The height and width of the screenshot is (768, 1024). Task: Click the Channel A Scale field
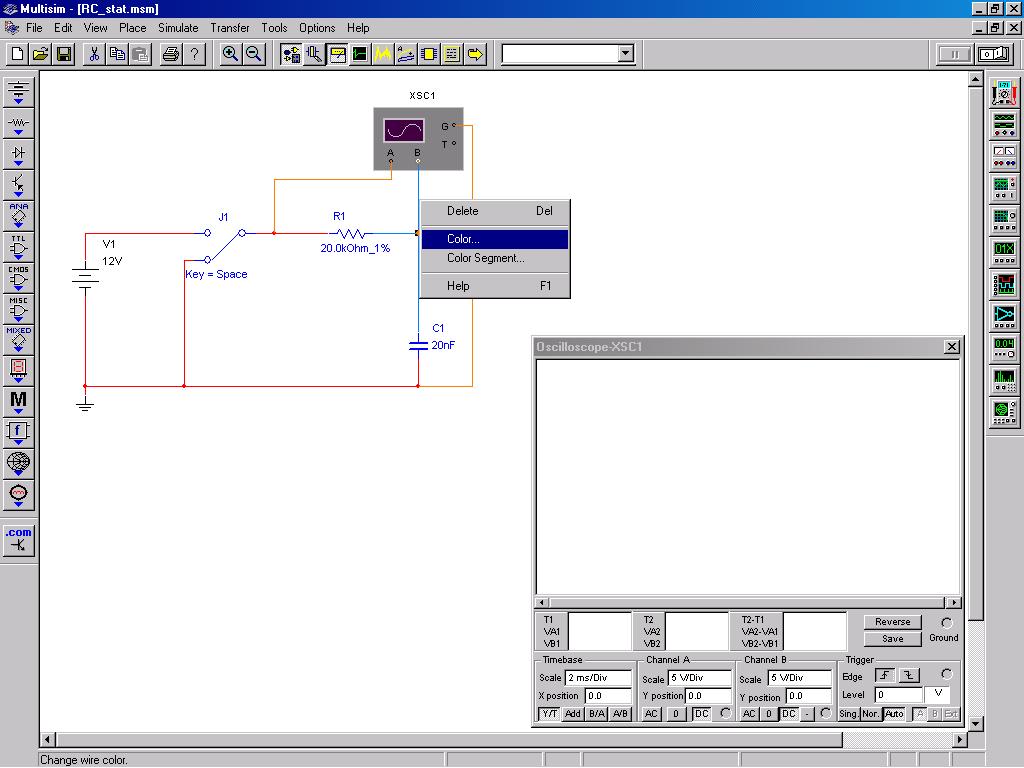(699, 678)
